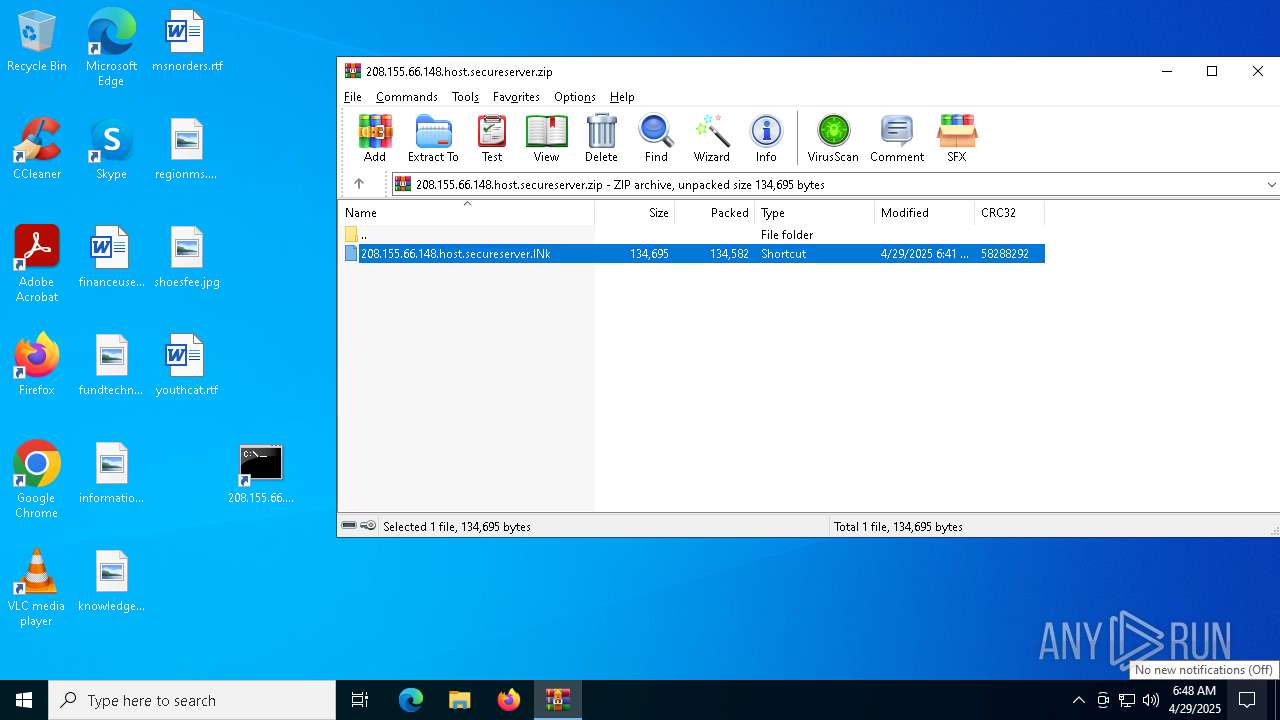This screenshot has width=1280, height=720.
Task: Open the Options menu
Action: pyautogui.click(x=575, y=97)
